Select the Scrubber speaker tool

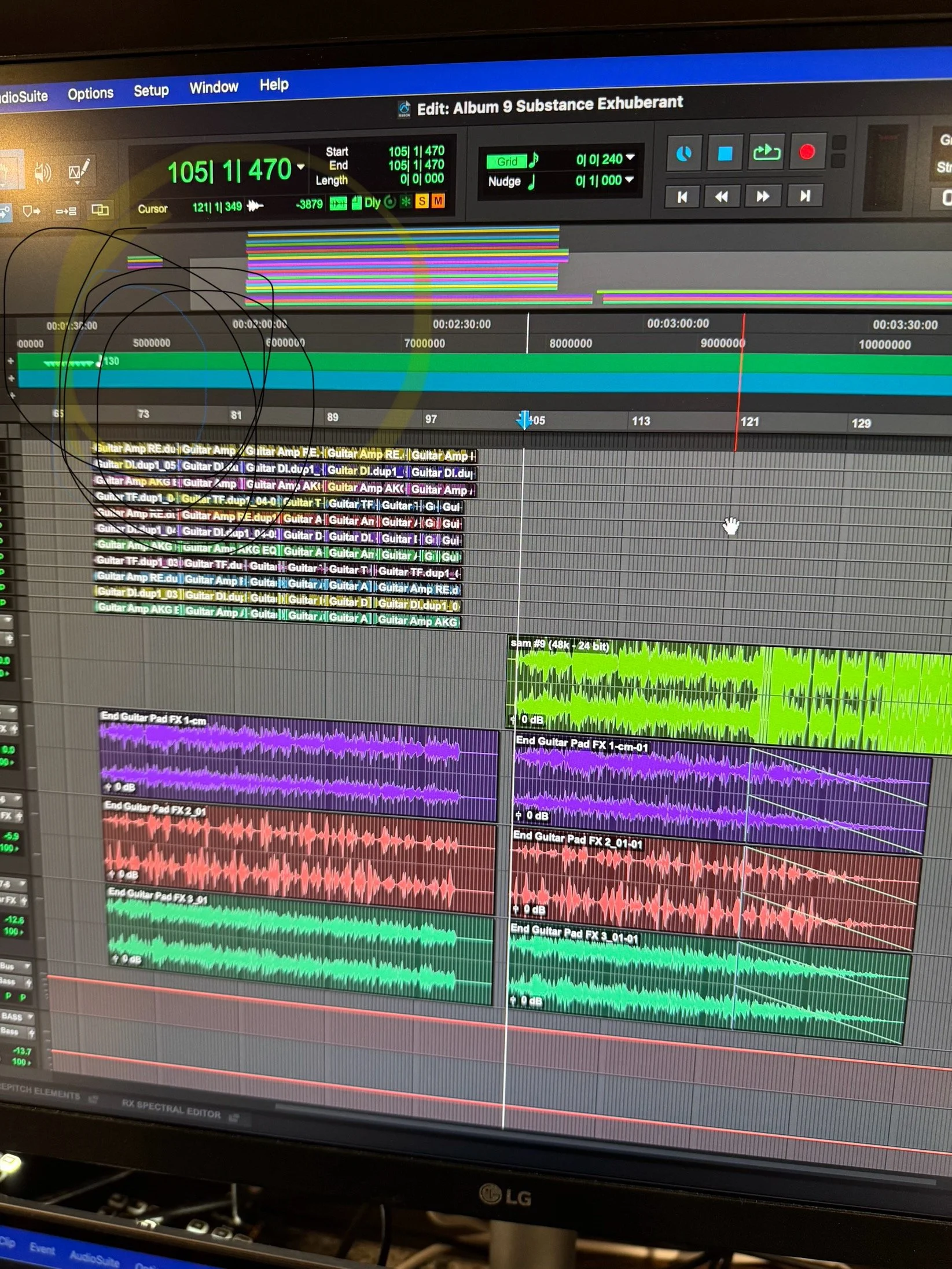(43, 172)
